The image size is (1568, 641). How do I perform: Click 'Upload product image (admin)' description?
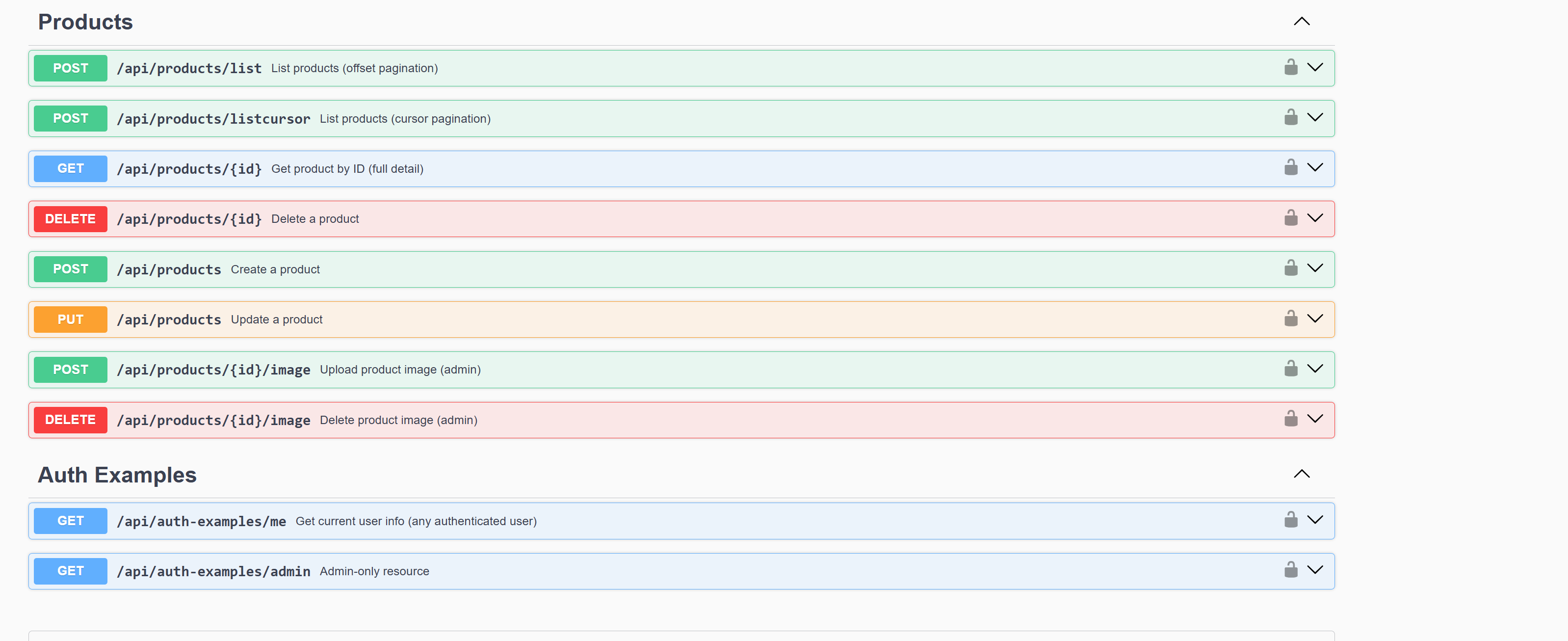point(400,370)
